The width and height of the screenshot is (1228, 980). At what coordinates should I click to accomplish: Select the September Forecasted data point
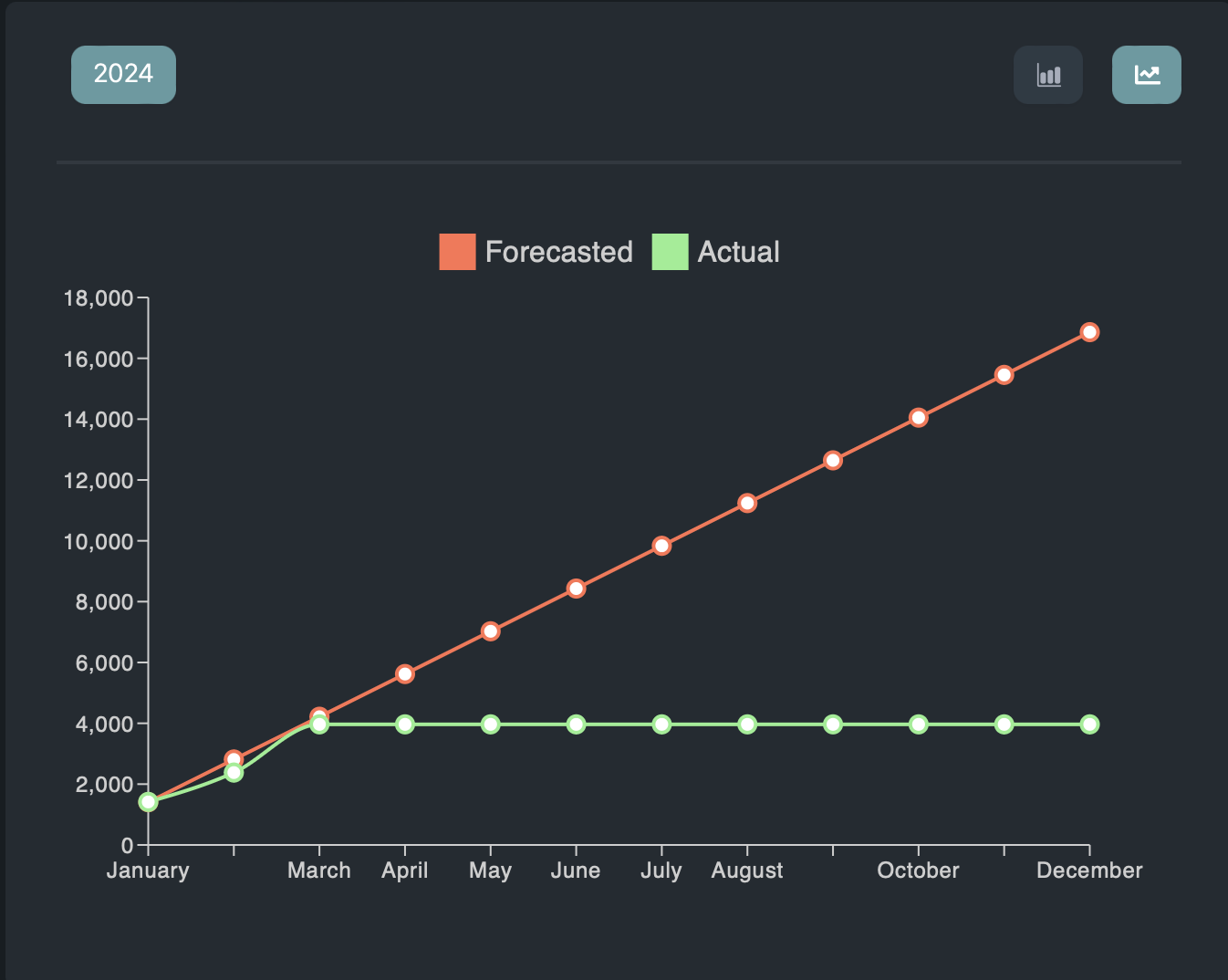pos(833,460)
